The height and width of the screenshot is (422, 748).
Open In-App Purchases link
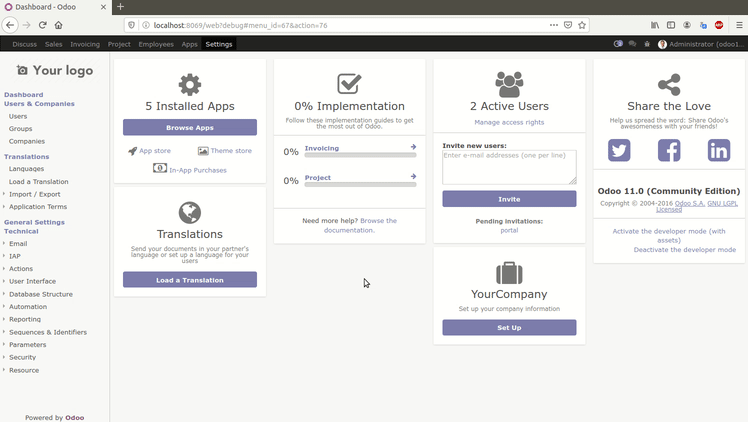tap(190, 169)
